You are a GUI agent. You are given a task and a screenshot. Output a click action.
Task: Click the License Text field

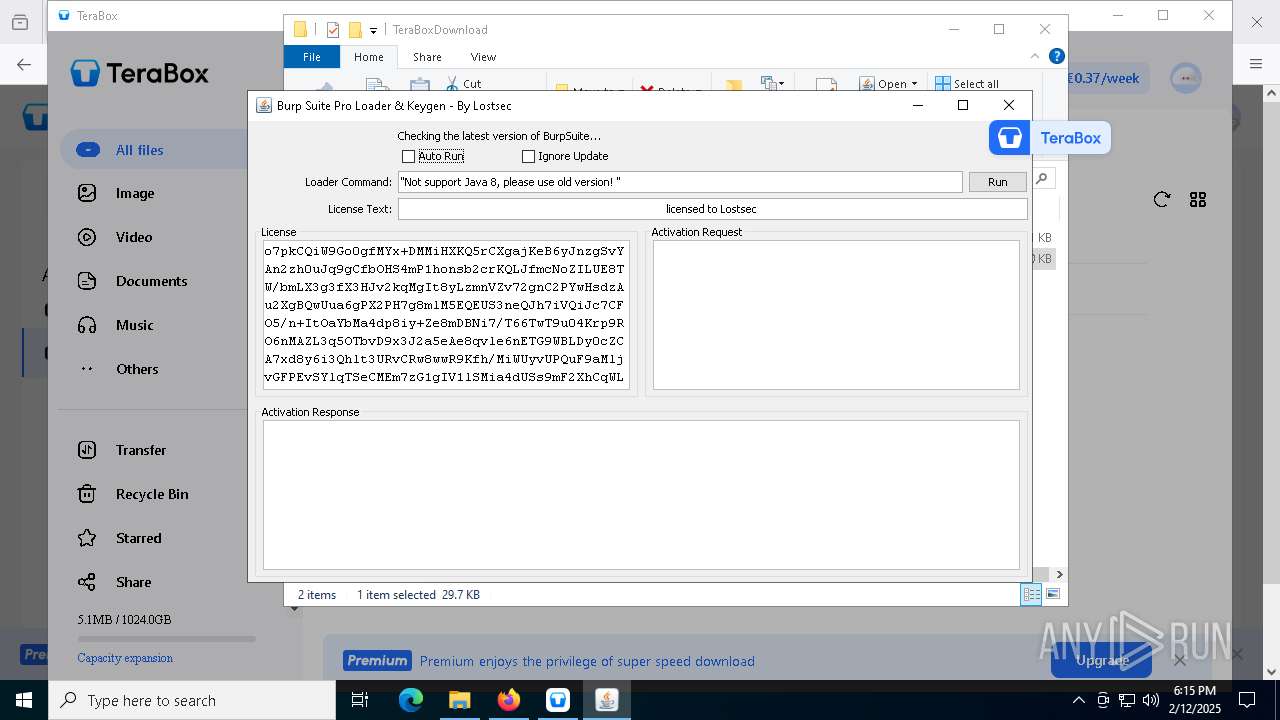coord(712,209)
